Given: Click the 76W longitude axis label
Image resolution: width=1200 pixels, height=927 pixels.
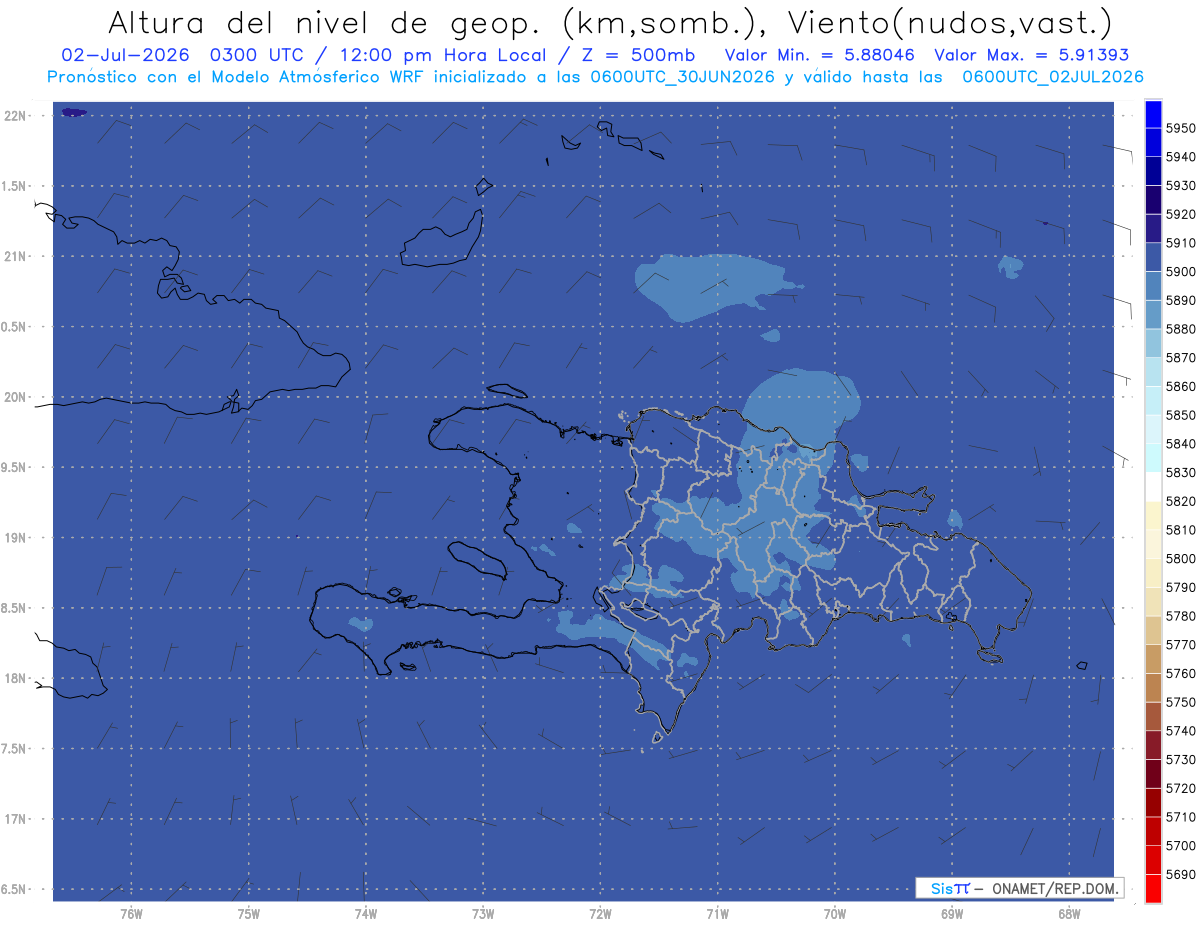Looking at the screenshot, I should [131, 913].
